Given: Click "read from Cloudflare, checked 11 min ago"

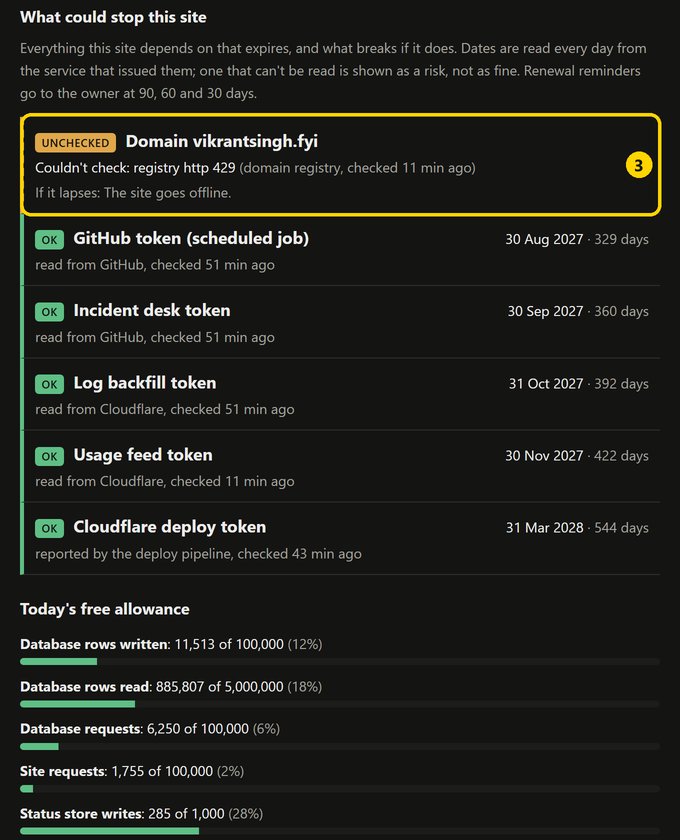Looking at the screenshot, I should 165,481.
